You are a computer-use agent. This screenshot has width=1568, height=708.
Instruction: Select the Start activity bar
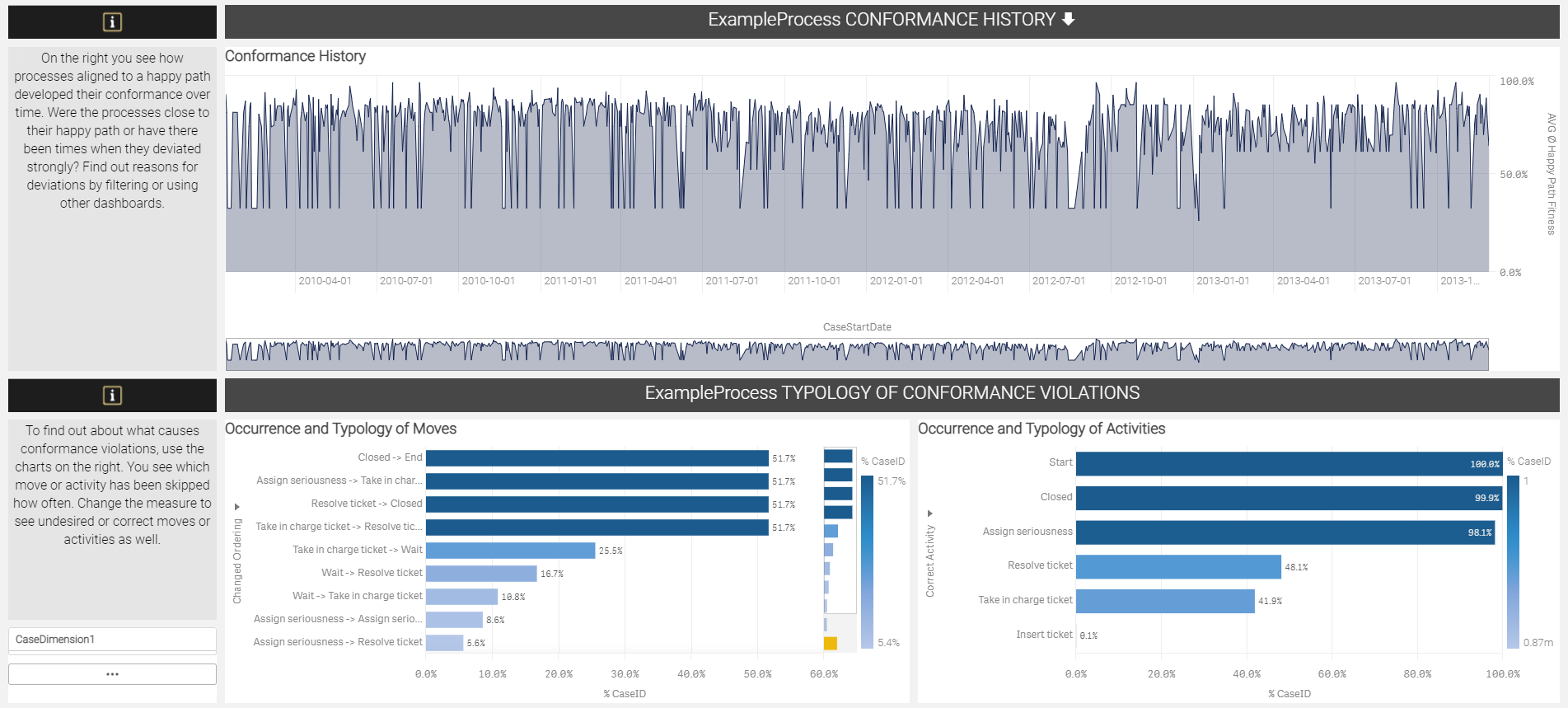pyautogui.click(x=1290, y=464)
